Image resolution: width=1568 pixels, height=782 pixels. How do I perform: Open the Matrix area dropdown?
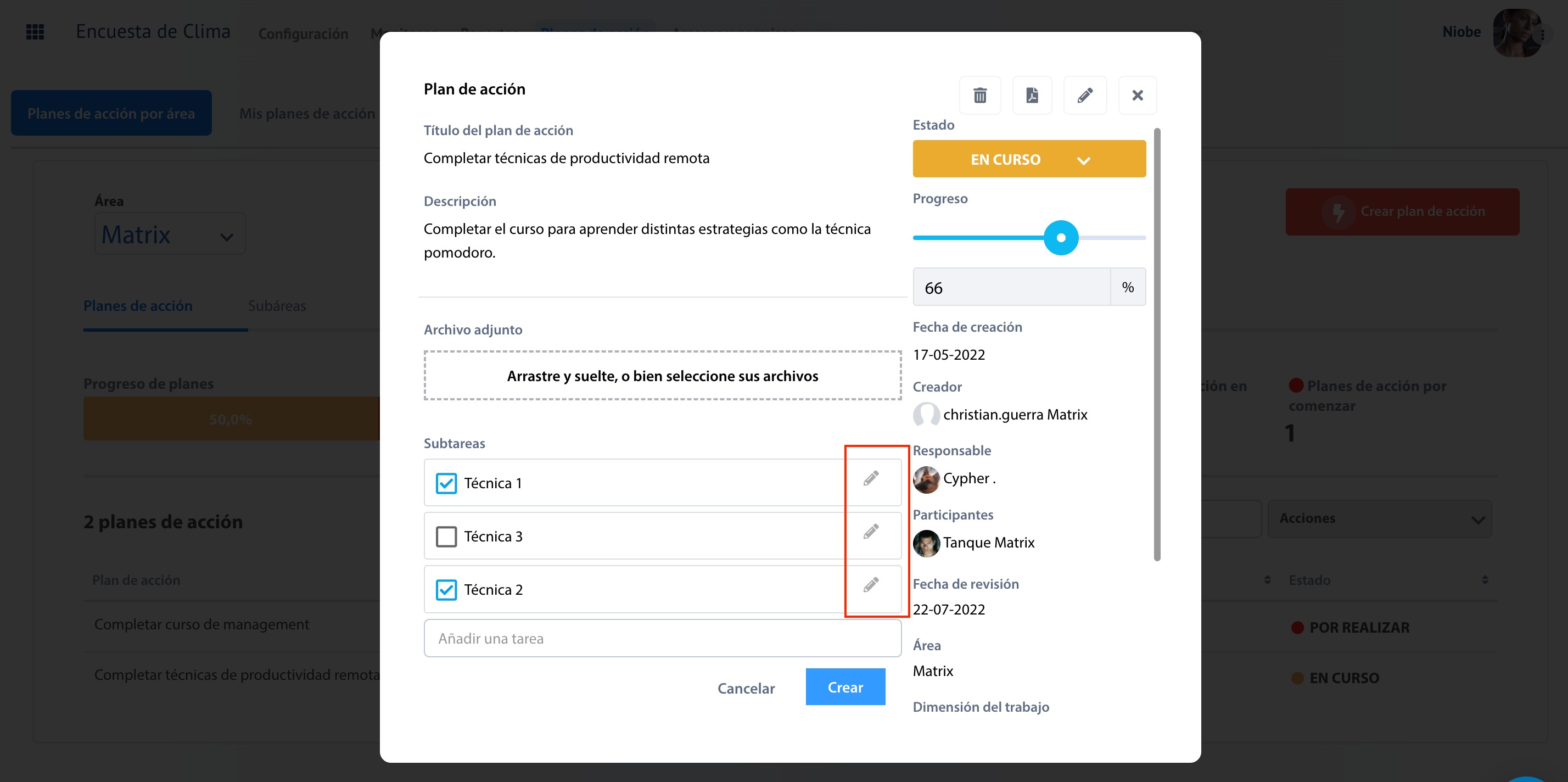tap(170, 234)
